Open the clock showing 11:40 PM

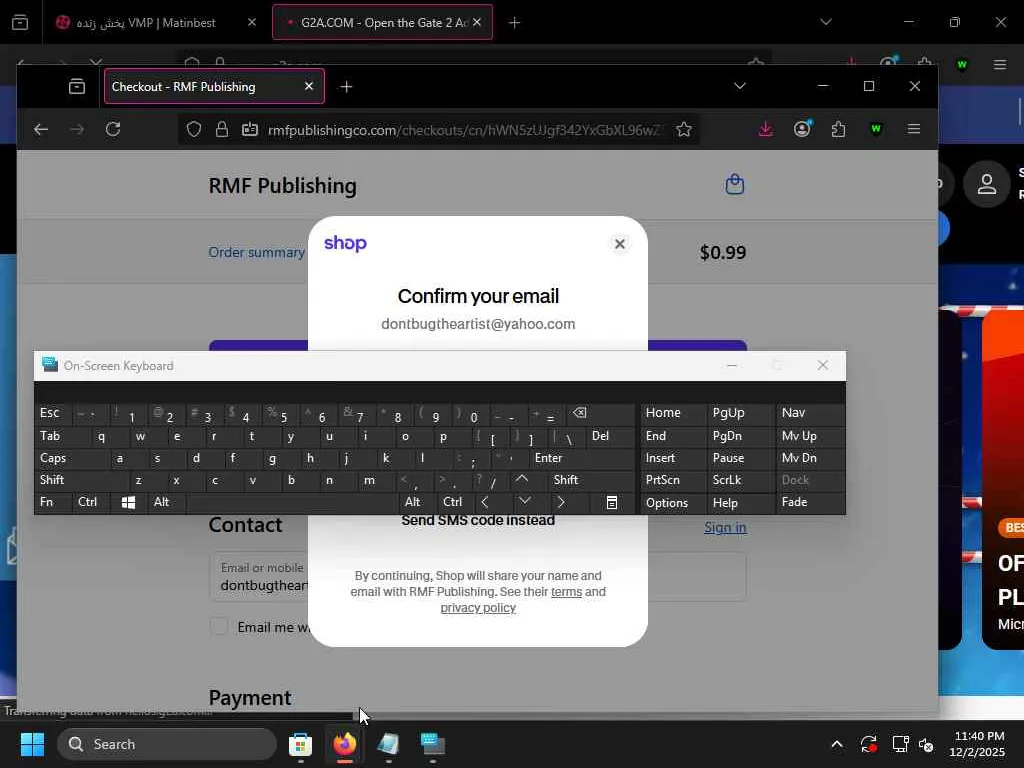977,744
